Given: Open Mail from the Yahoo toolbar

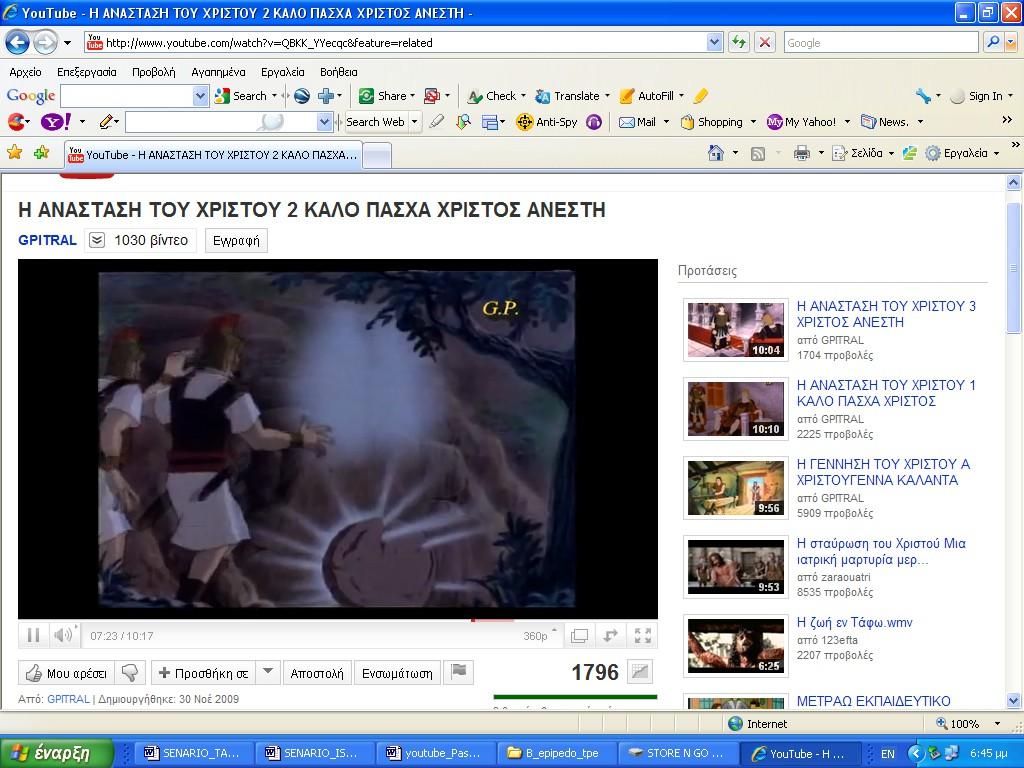Looking at the screenshot, I should click(x=637, y=122).
